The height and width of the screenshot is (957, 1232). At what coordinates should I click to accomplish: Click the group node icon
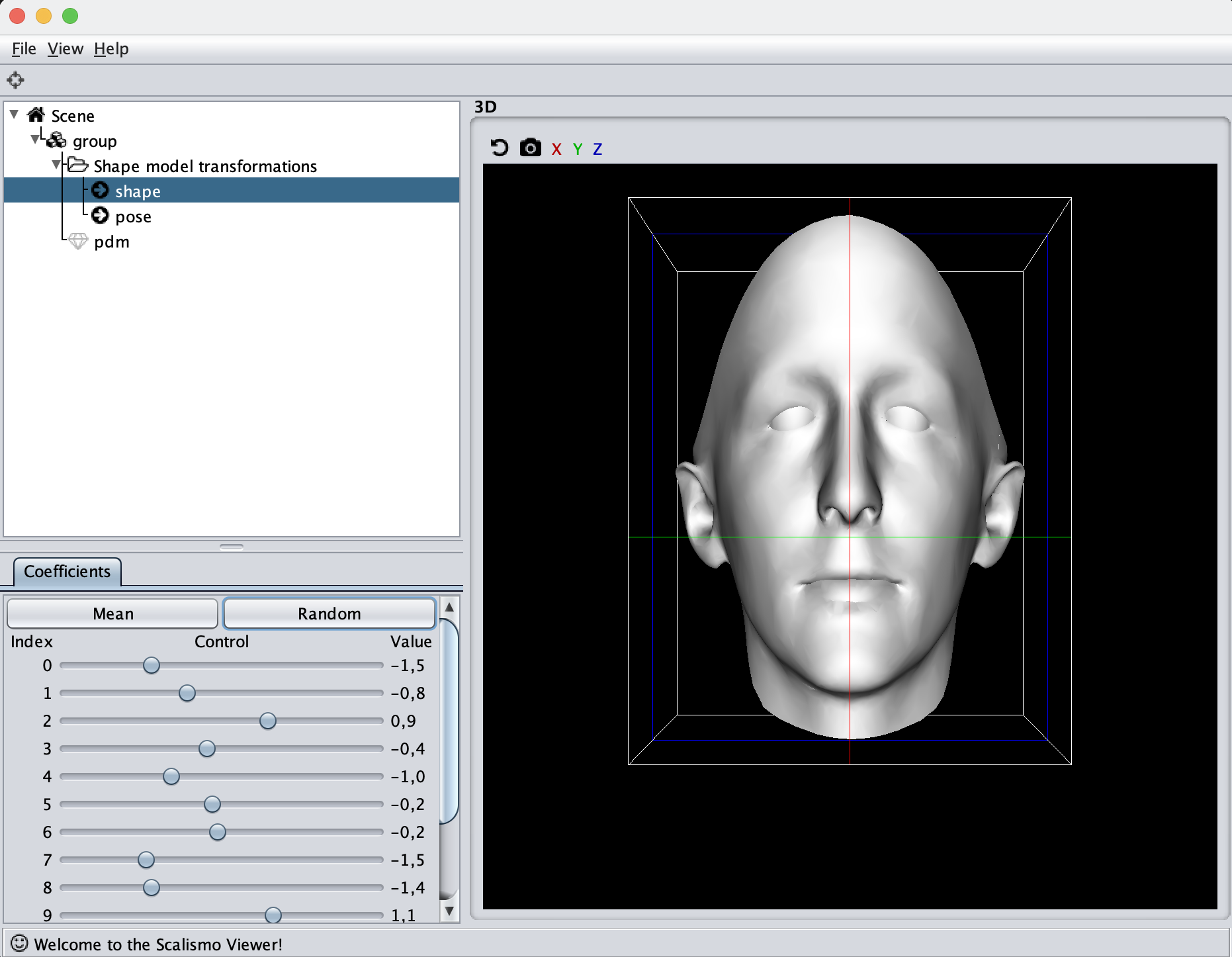click(57, 140)
